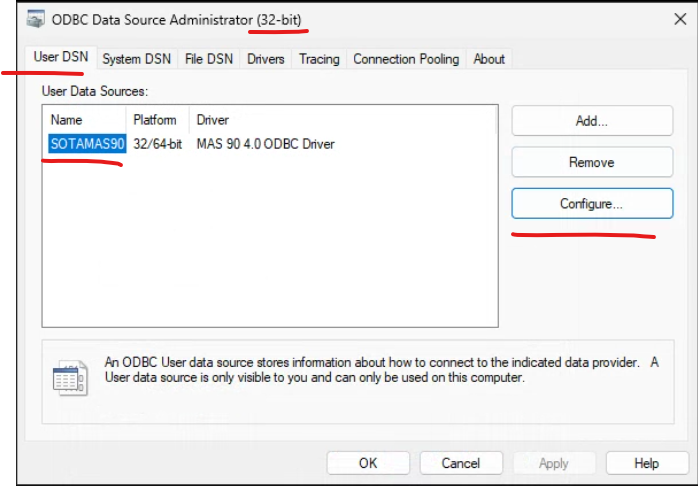Open the System DSN tab

tap(137, 59)
